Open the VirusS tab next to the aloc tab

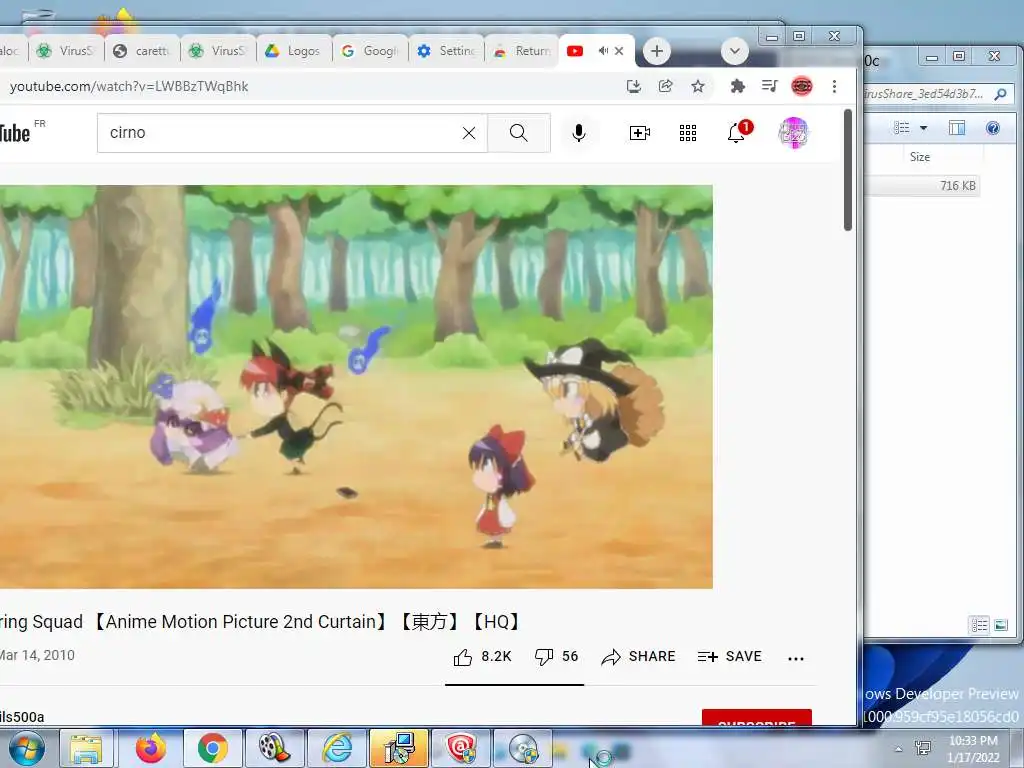66,51
